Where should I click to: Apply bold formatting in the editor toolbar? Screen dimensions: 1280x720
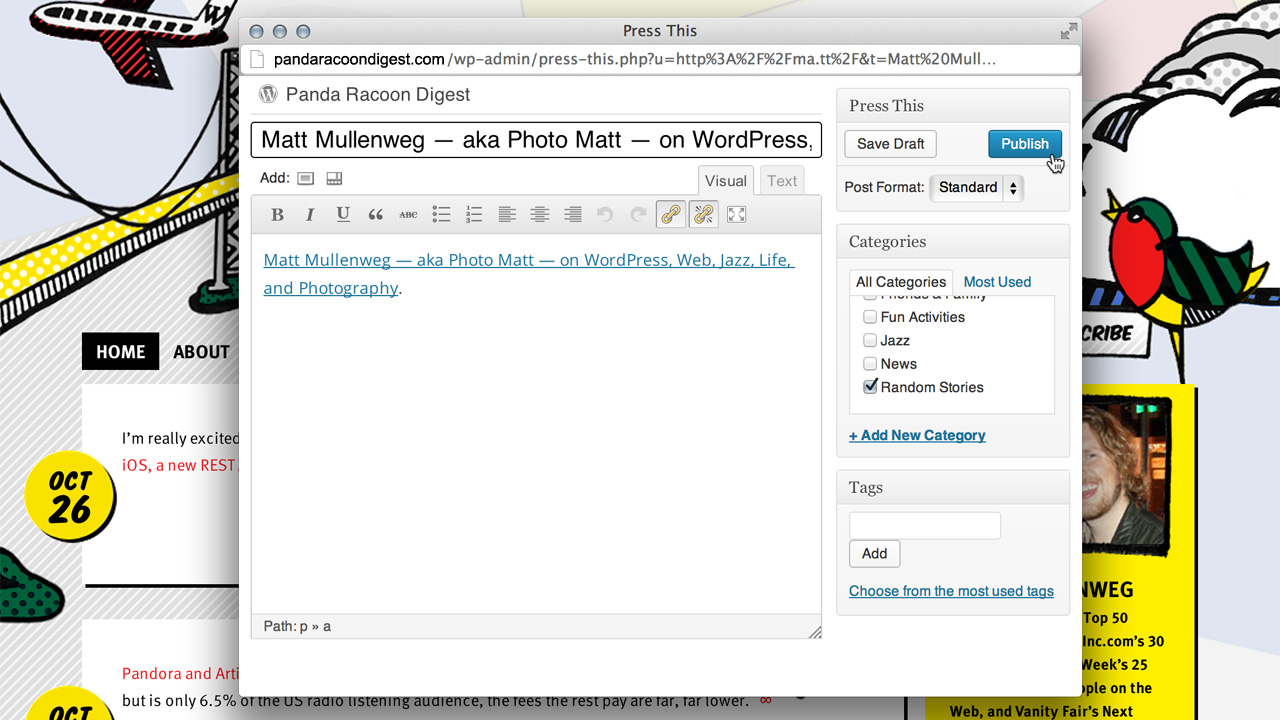278,214
